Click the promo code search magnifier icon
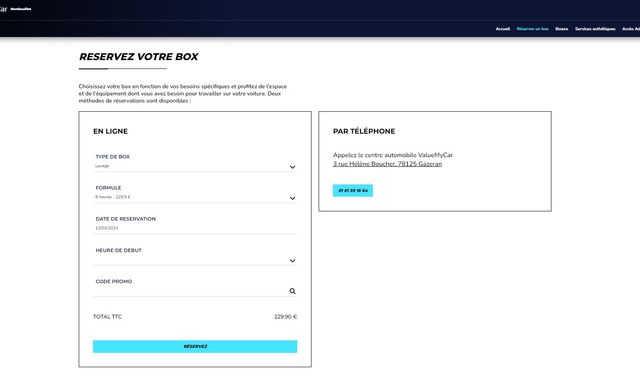 point(292,291)
